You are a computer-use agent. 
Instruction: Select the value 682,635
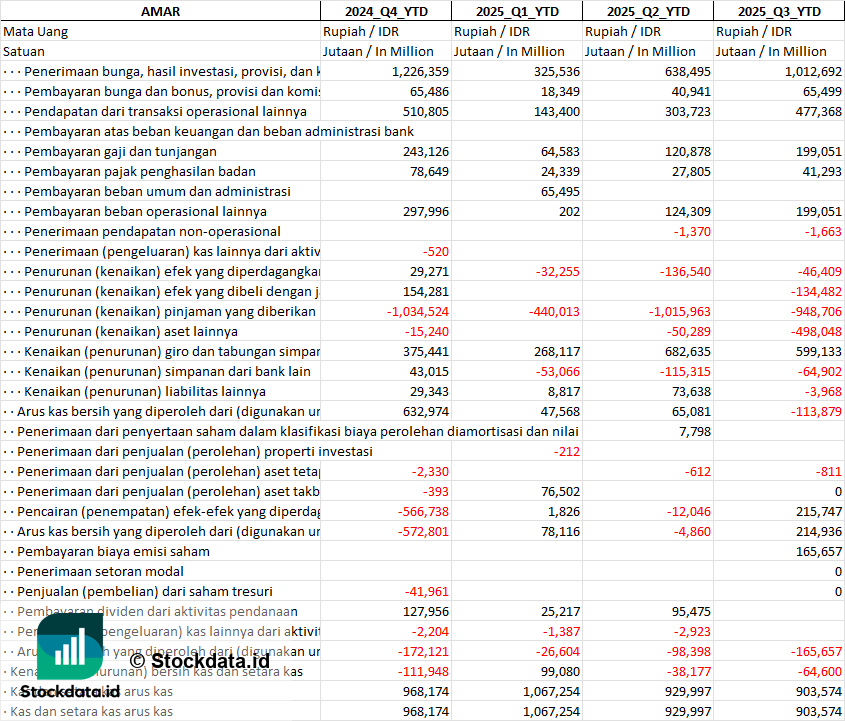click(688, 351)
